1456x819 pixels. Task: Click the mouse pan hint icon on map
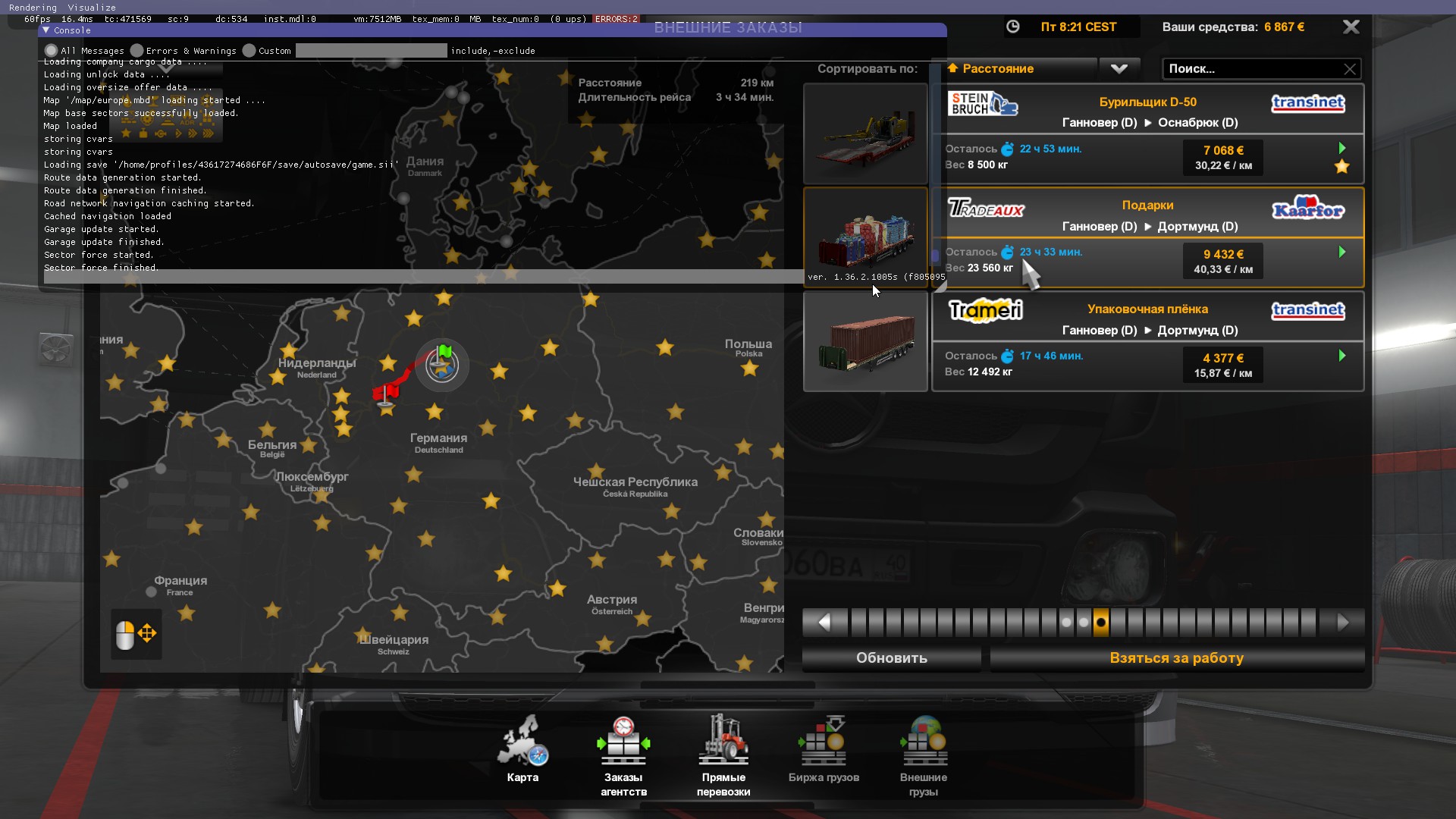coord(136,634)
